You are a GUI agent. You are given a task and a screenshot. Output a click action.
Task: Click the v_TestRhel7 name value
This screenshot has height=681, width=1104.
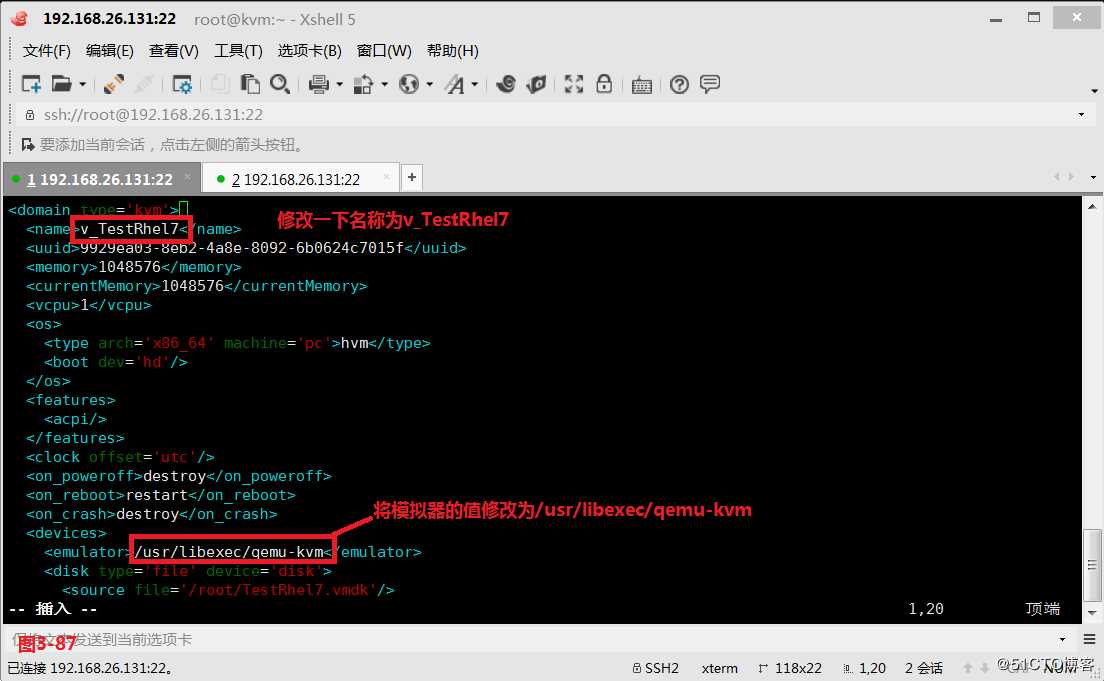130,229
